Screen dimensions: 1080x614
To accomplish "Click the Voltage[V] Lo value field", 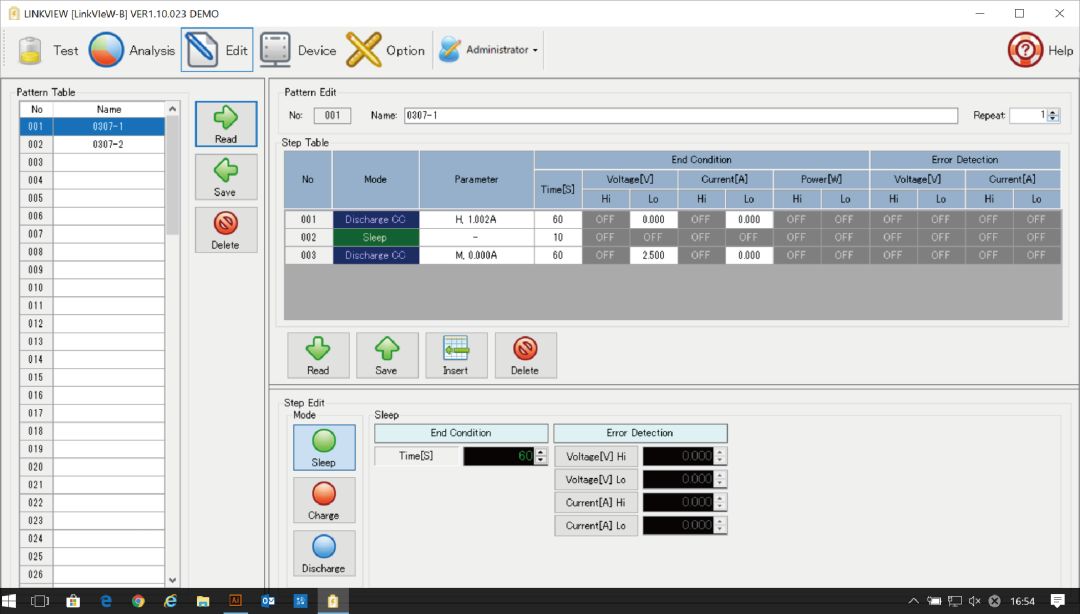I will pyautogui.click(x=678, y=480).
